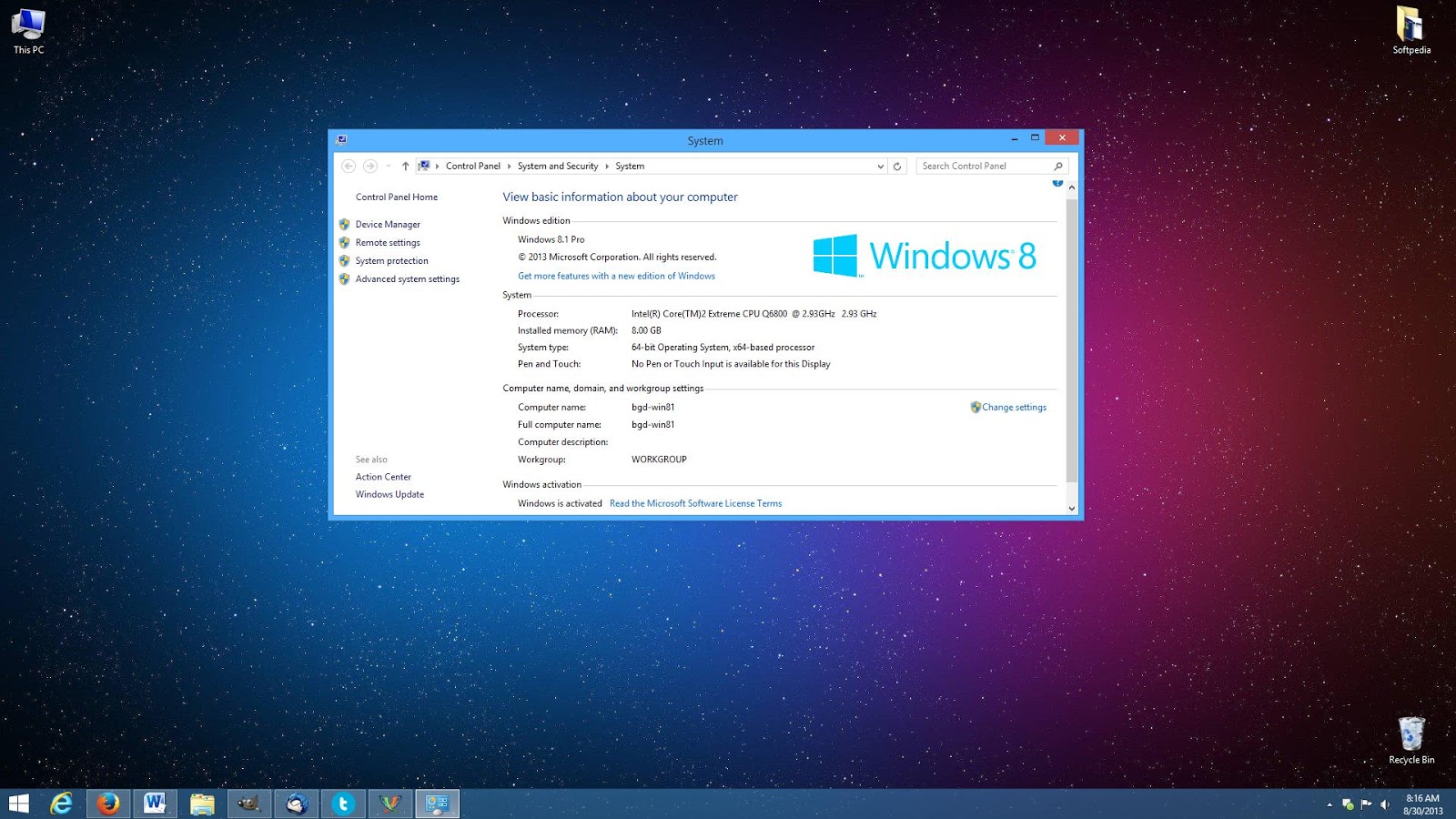
Task: Select the 8.00 GB installed memory value
Action: [646, 330]
